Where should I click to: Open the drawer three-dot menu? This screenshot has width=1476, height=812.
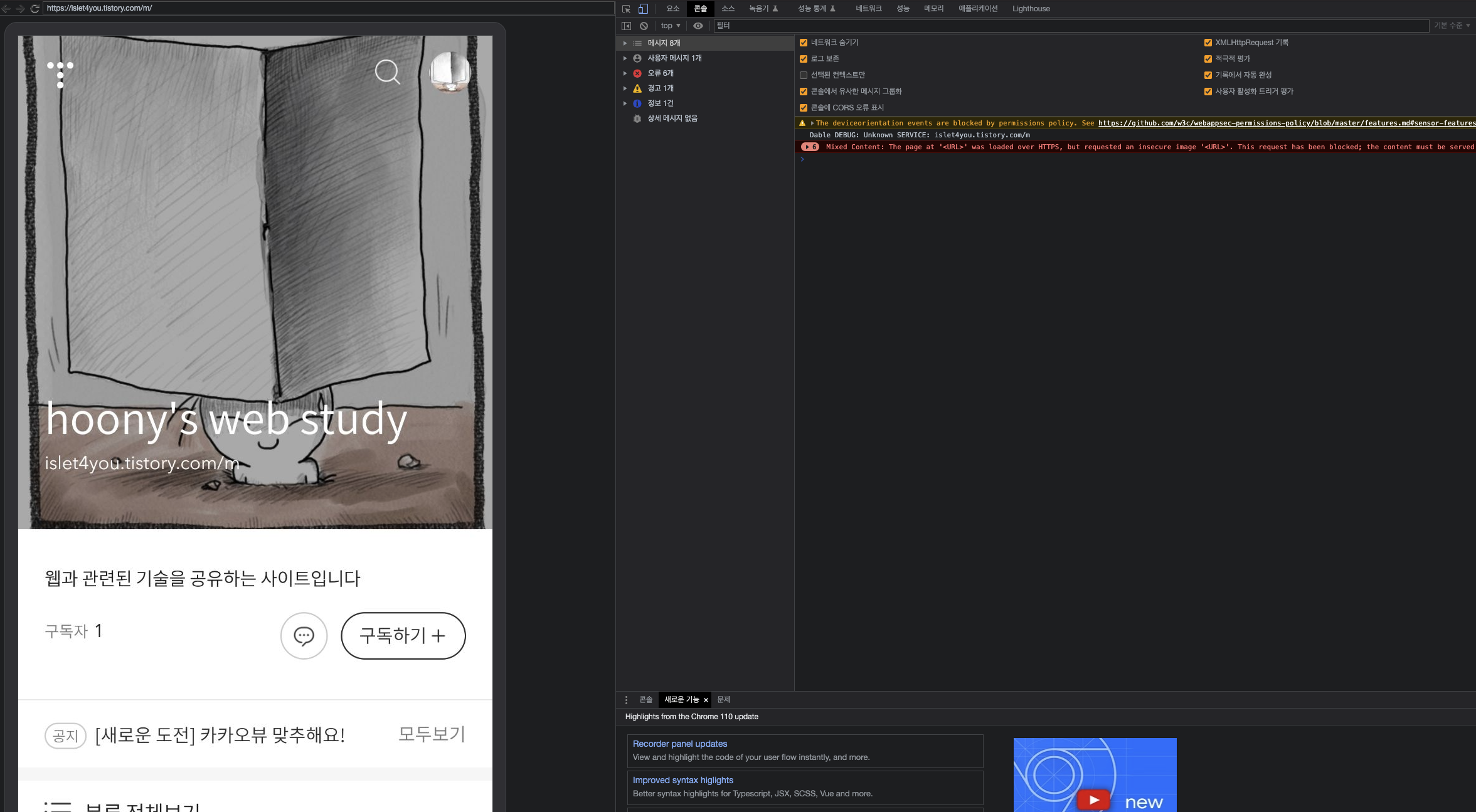(626, 700)
